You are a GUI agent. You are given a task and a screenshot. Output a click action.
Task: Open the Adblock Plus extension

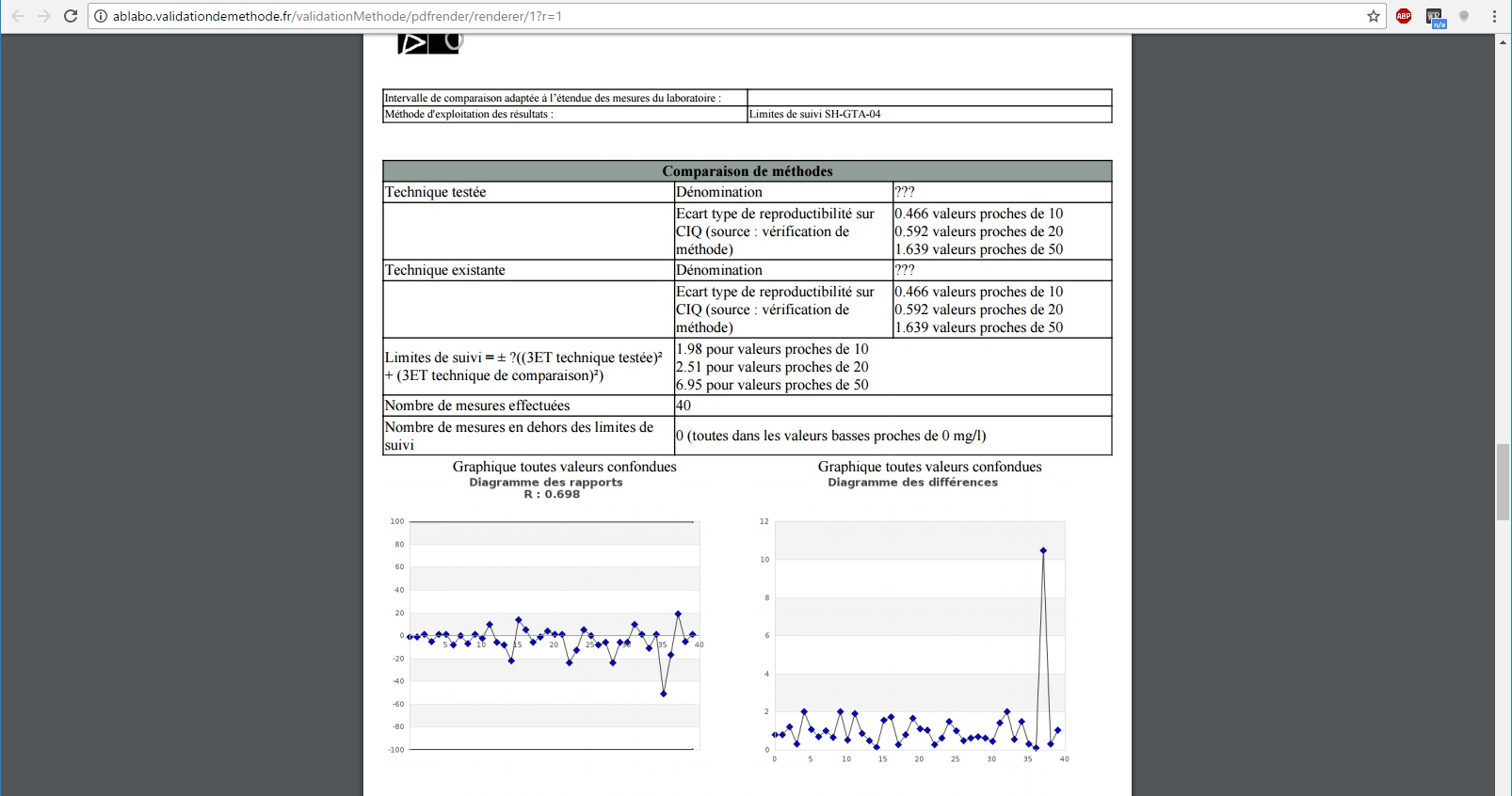(x=1404, y=16)
